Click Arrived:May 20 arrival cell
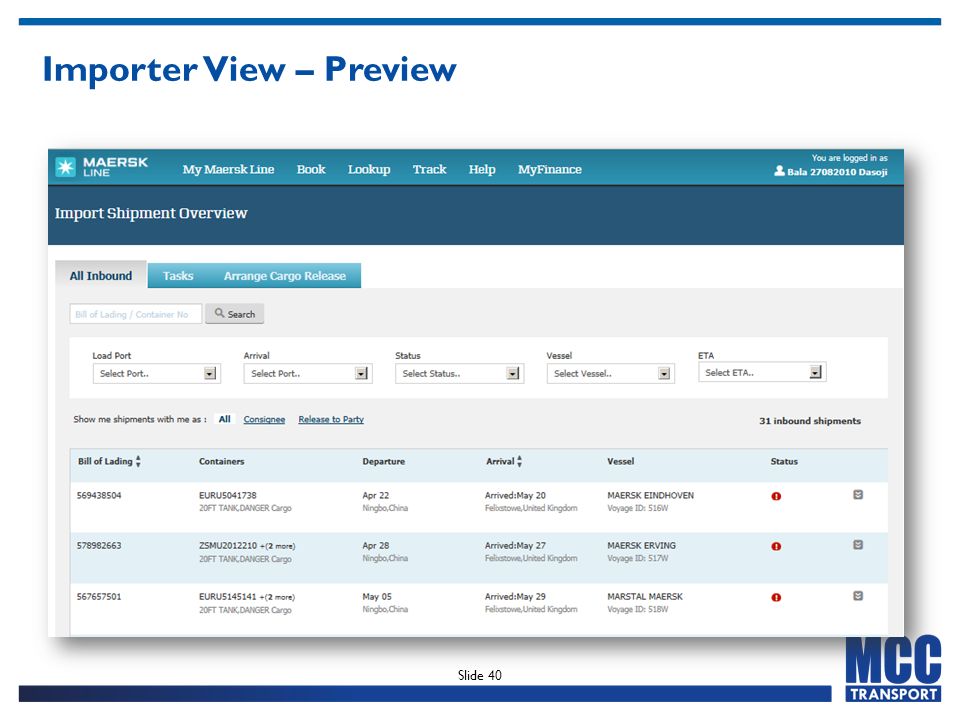This screenshot has width=960, height=720. (516, 495)
